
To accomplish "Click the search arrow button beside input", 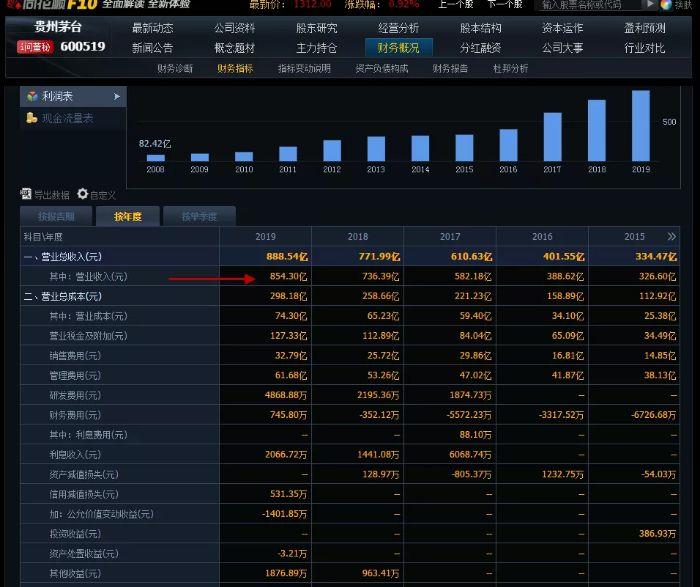I will (650, 4).
